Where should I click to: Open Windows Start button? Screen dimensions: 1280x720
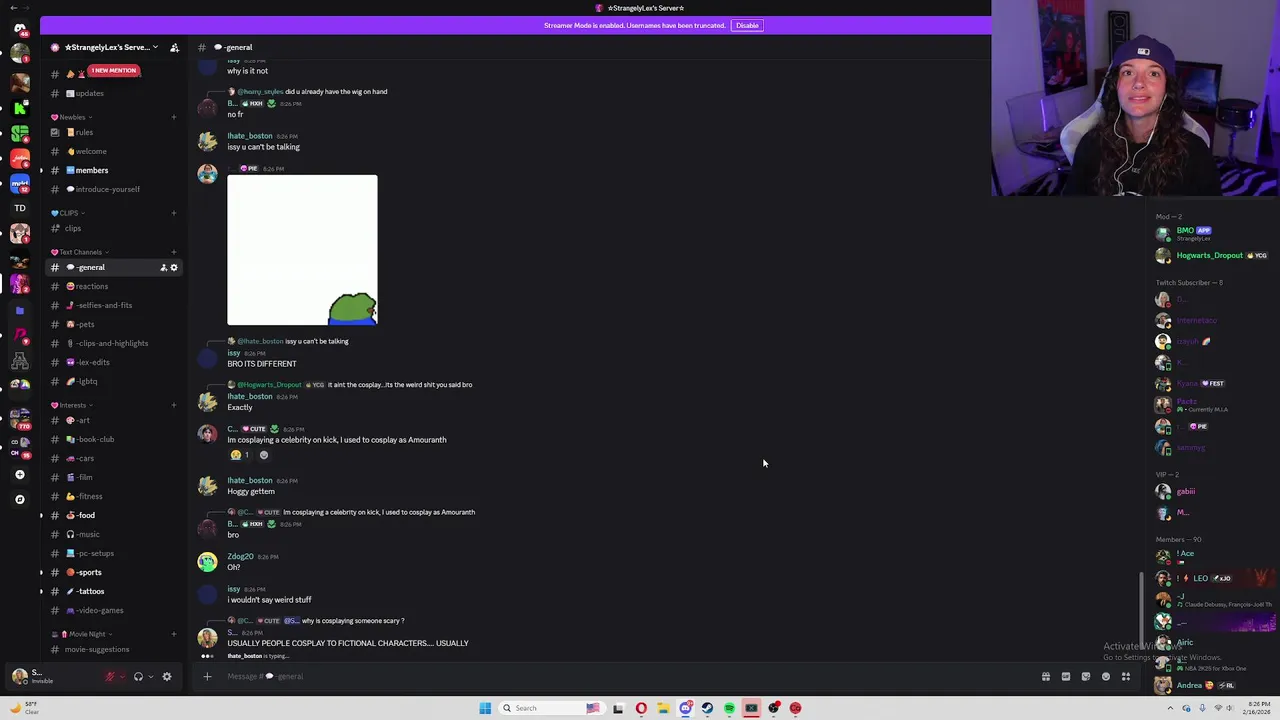pos(485,708)
